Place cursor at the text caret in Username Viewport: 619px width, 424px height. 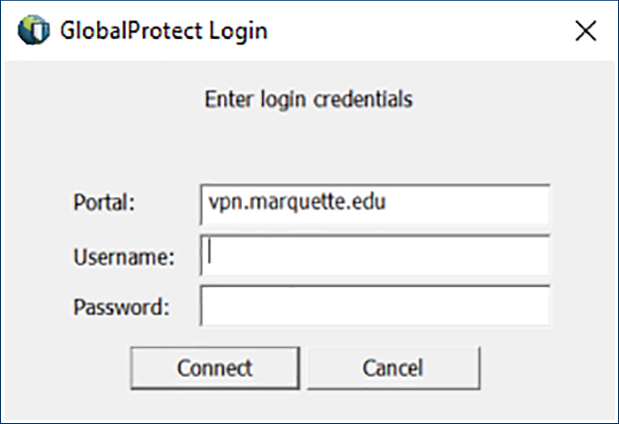[x=210, y=254]
